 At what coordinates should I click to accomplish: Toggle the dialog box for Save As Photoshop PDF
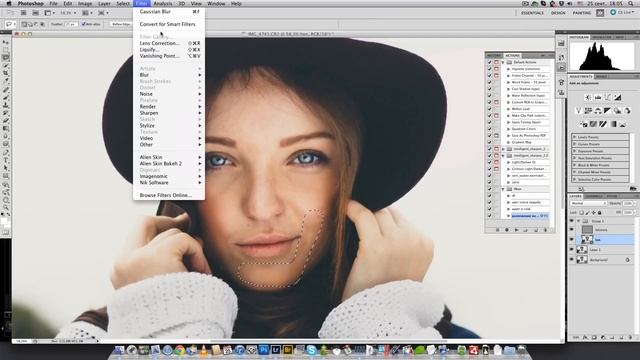tap(496, 136)
